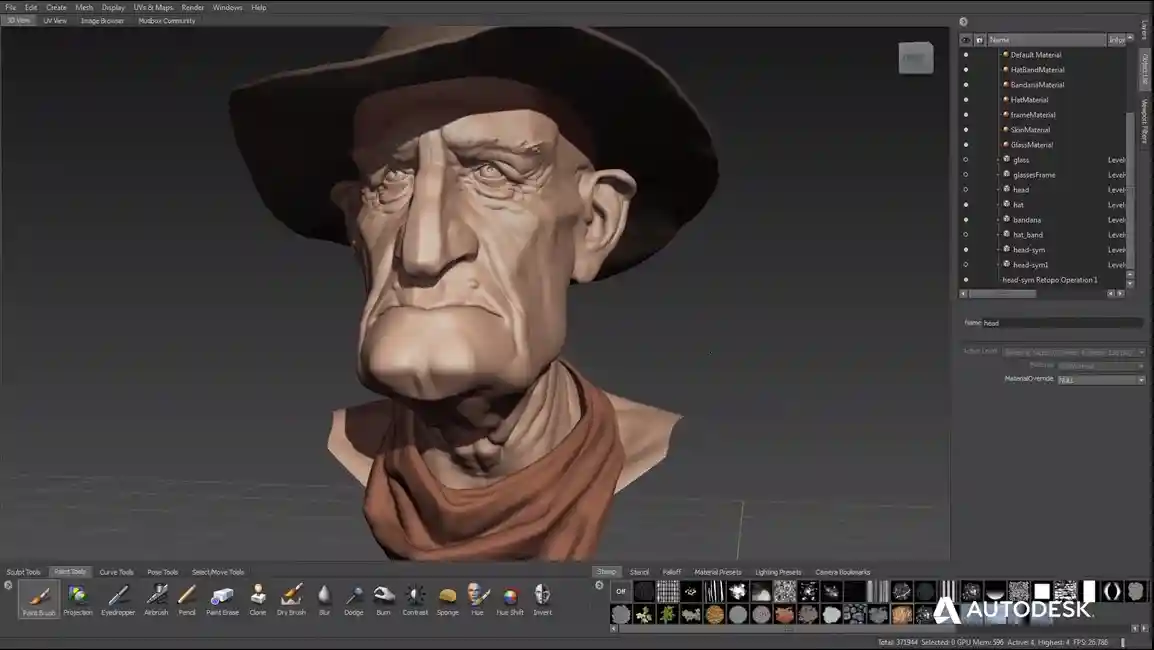Screen dimensions: 1154x650
Task: Activate the Airbrush tool
Action: click(x=156, y=597)
